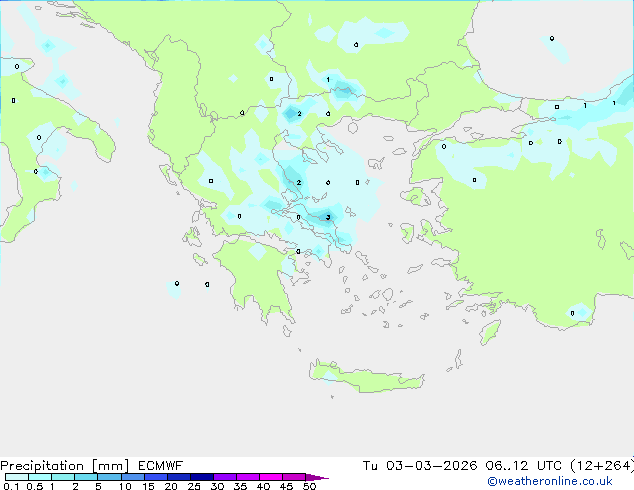Click legend scale label '25'

click(194, 486)
